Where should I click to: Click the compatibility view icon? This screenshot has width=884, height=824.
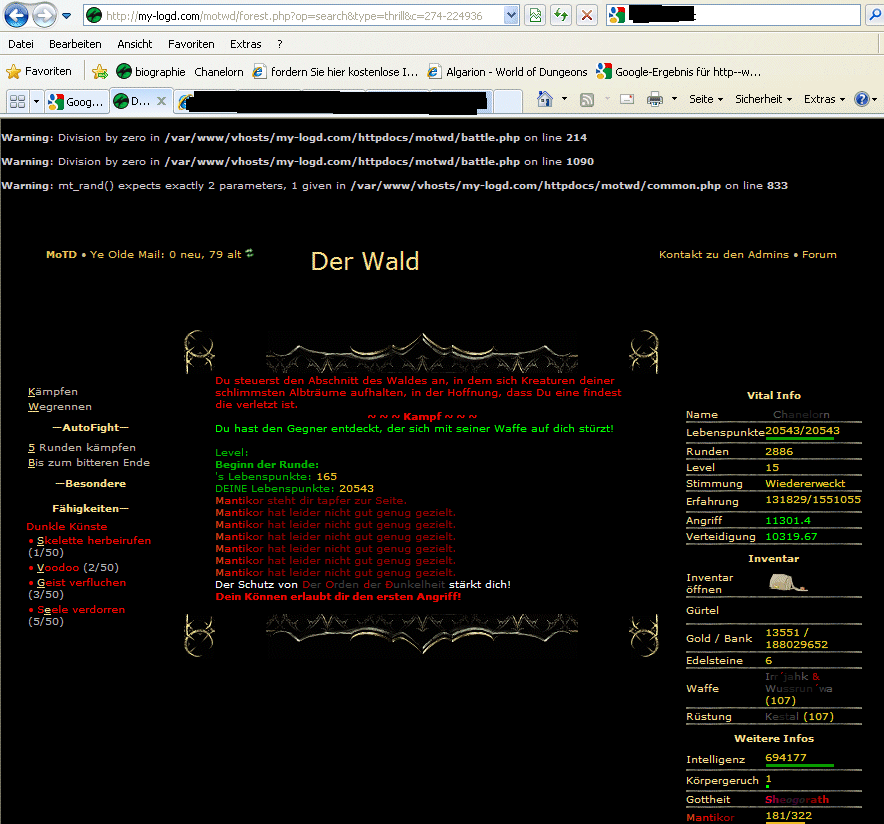pyautogui.click(x=536, y=15)
